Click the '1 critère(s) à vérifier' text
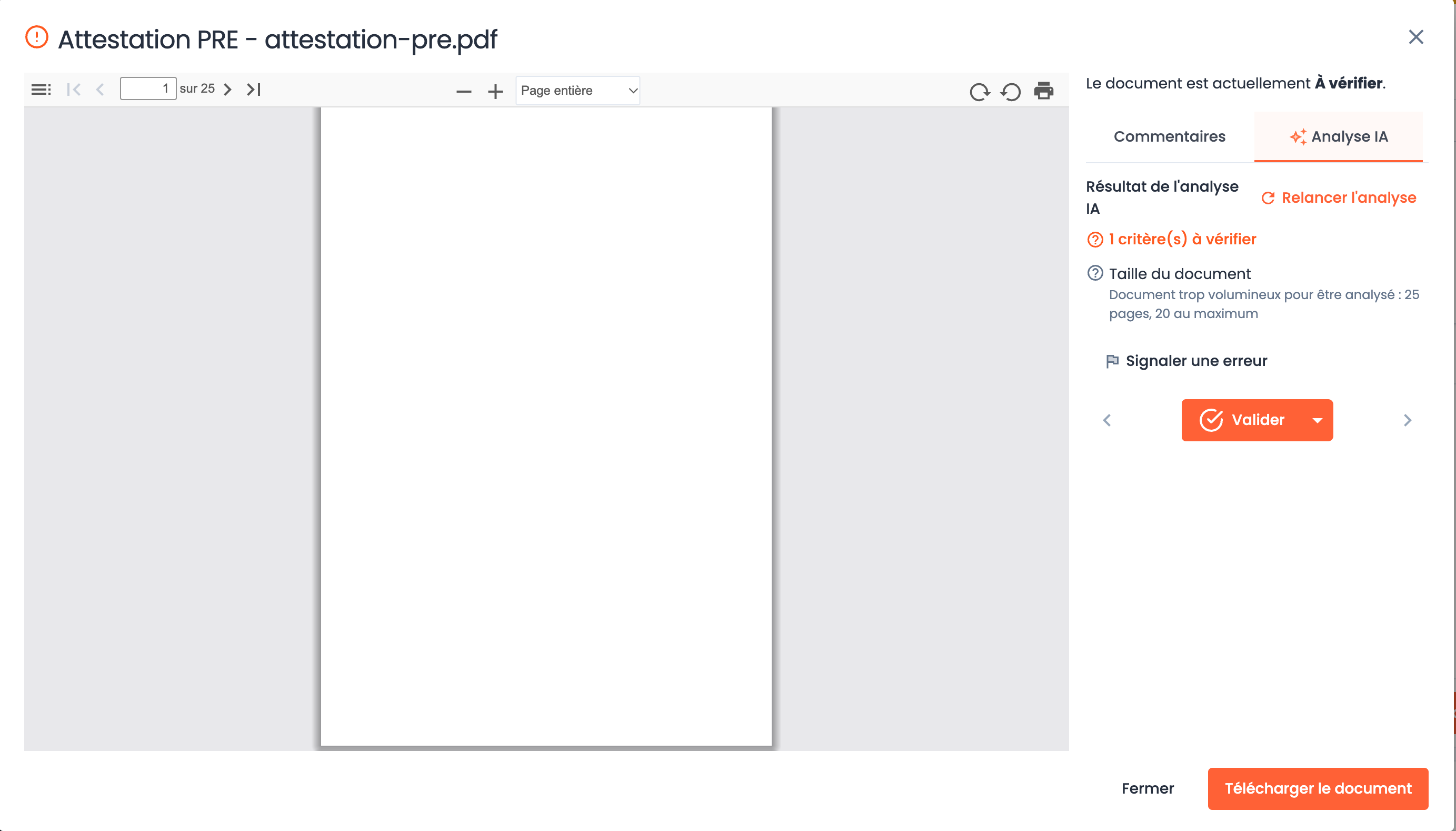 1182,239
